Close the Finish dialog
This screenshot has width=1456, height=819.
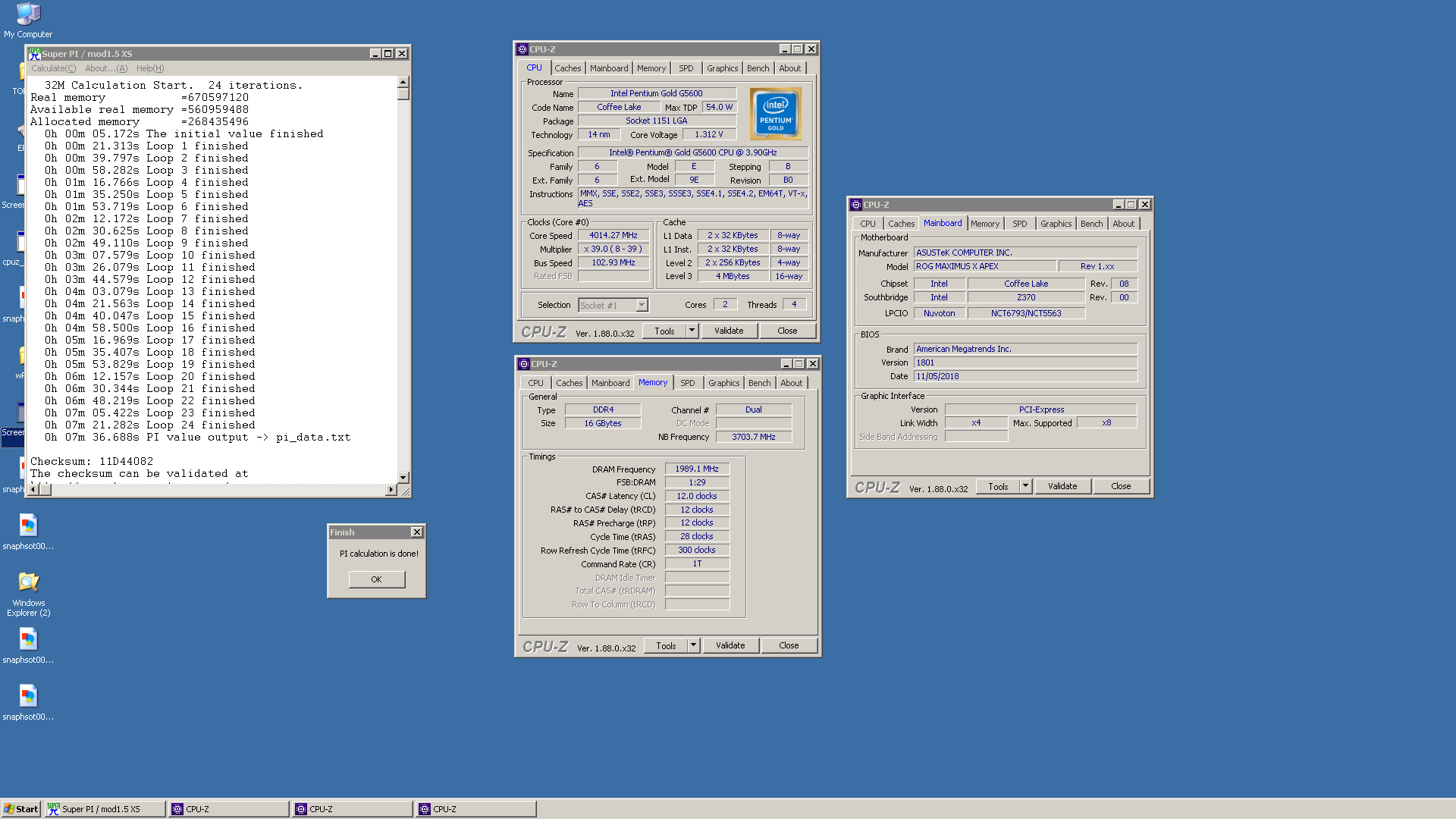click(416, 532)
